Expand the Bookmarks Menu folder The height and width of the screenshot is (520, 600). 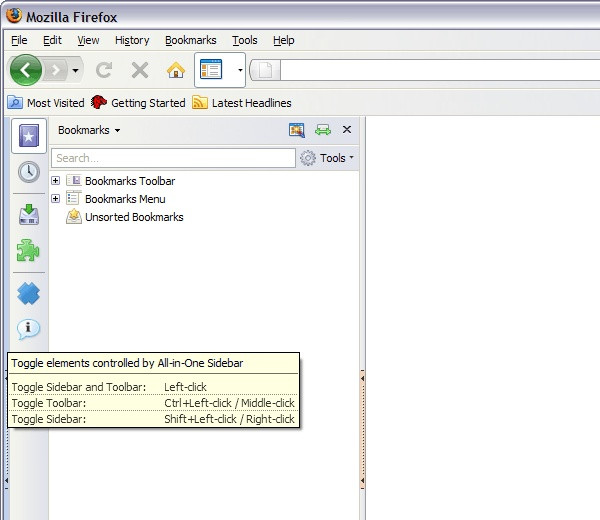click(x=55, y=199)
